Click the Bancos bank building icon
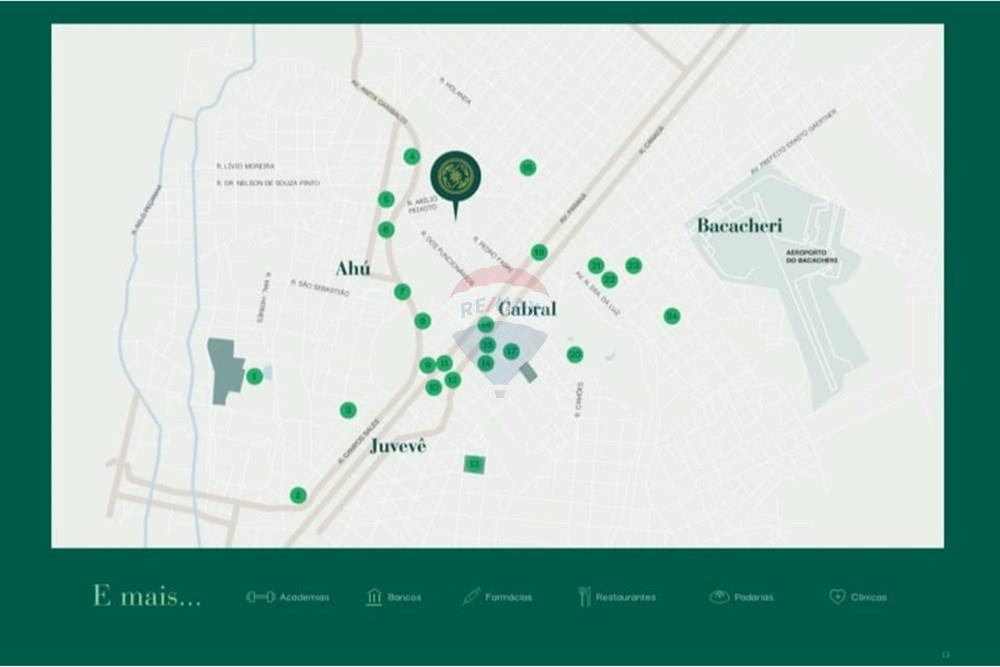Image resolution: width=1000 pixels, height=667 pixels. pyautogui.click(x=374, y=597)
